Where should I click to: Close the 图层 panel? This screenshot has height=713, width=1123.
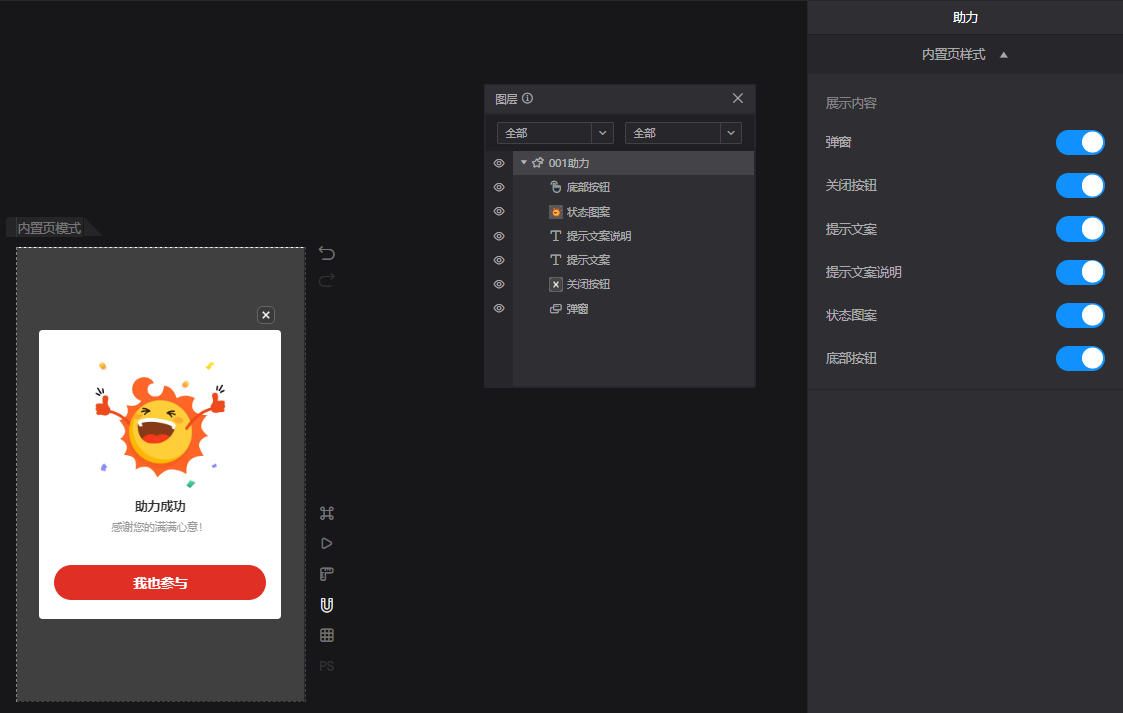coord(738,98)
